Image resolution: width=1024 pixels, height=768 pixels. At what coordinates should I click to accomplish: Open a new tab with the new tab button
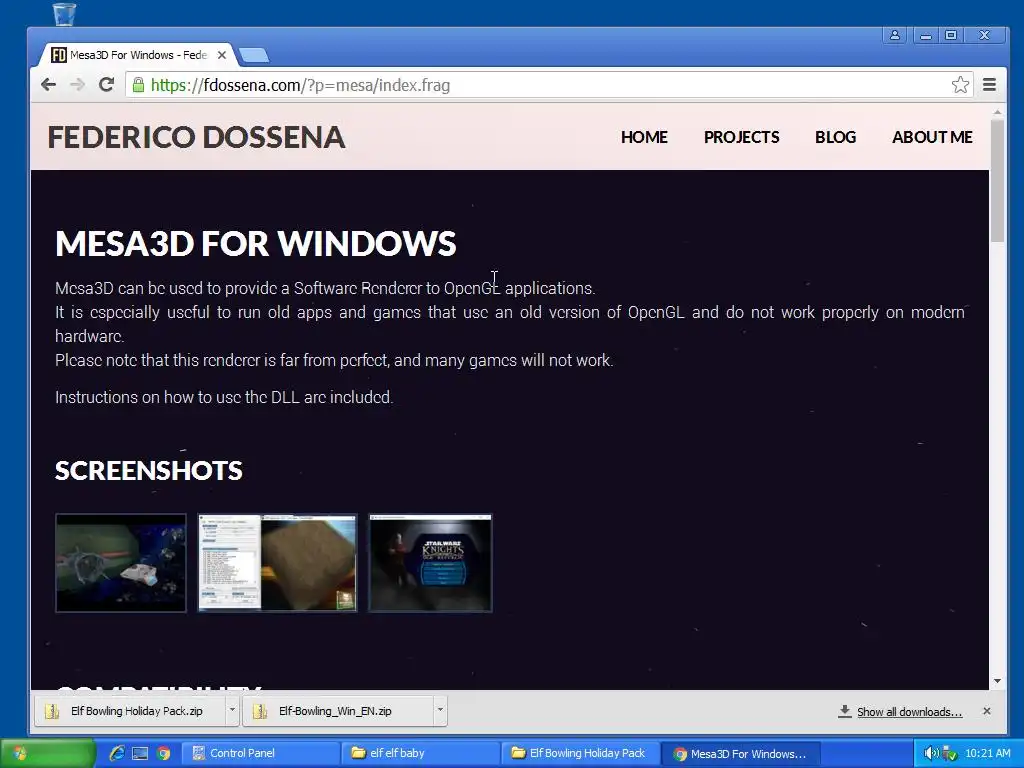[x=253, y=56]
